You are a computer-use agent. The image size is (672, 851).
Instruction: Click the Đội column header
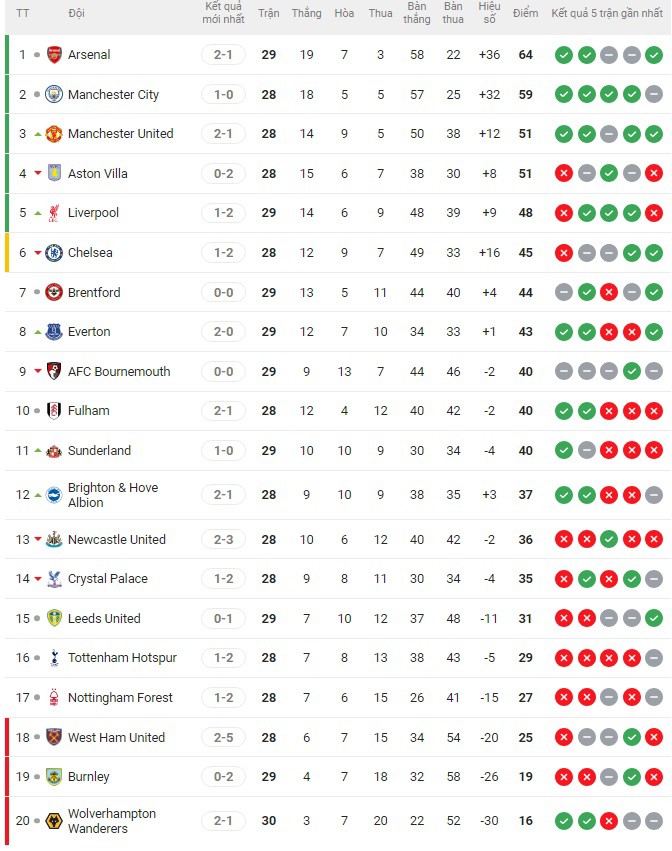[77, 13]
